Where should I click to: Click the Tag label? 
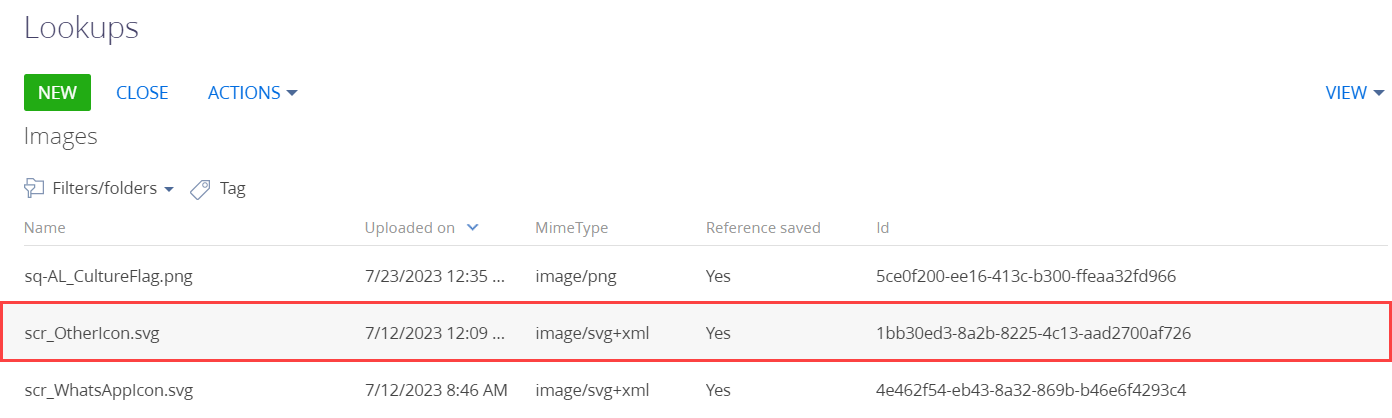(232, 188)
